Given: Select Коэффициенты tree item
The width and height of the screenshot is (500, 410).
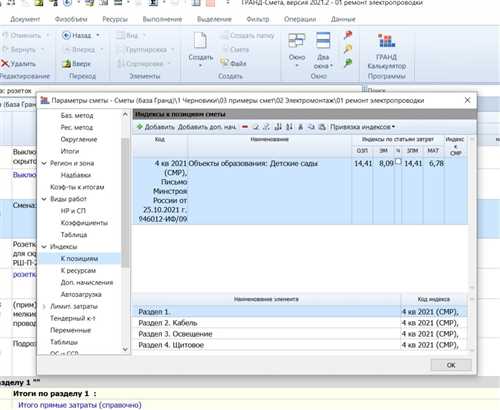Looking at the screenshot, I should (84, 223).
